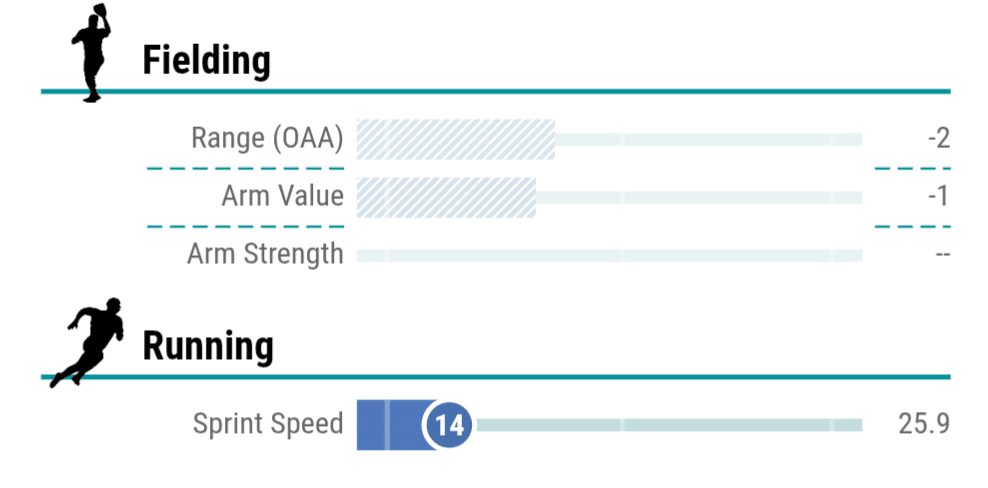The height and width of the screenshot is (488, 988).
Task: Click the Arm Value label
Action: tap(282, 196)
